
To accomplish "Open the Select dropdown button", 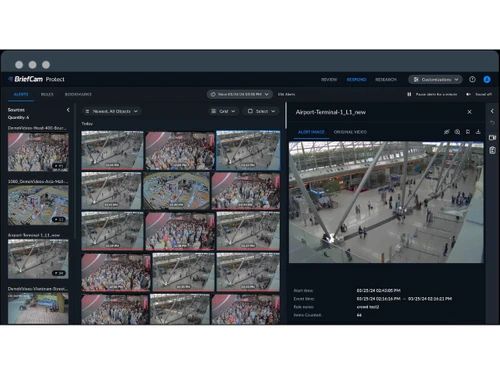I will point(261,111).
